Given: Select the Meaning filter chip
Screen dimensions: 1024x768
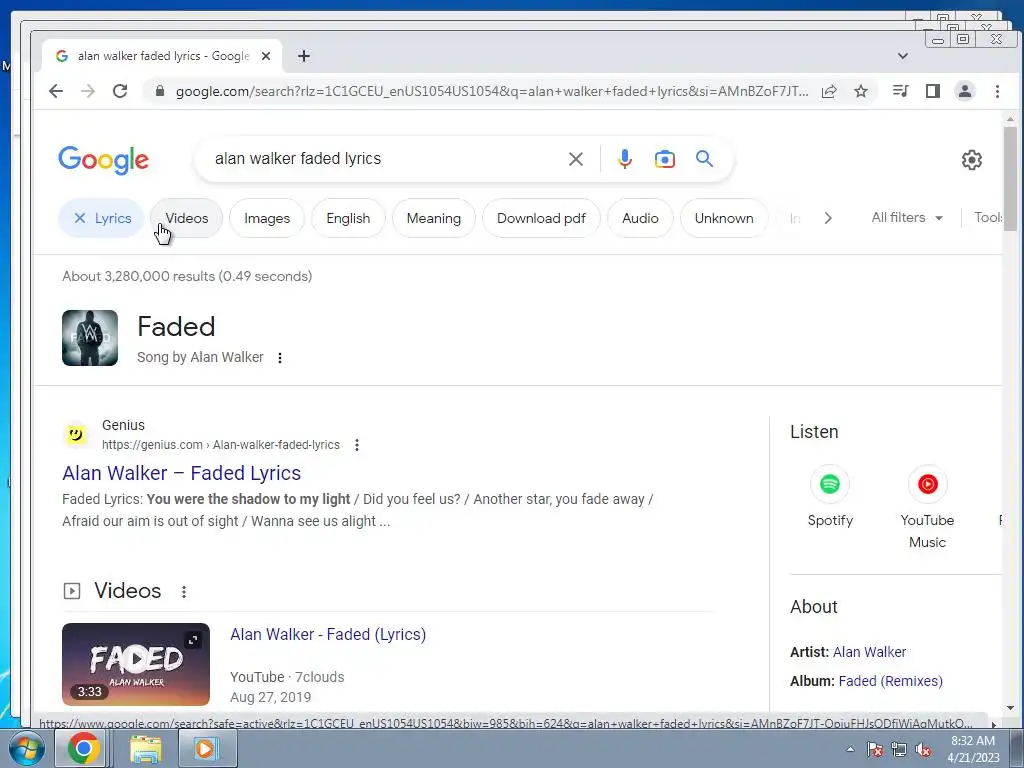Looking at the screenshot, I should coord(434,218).
